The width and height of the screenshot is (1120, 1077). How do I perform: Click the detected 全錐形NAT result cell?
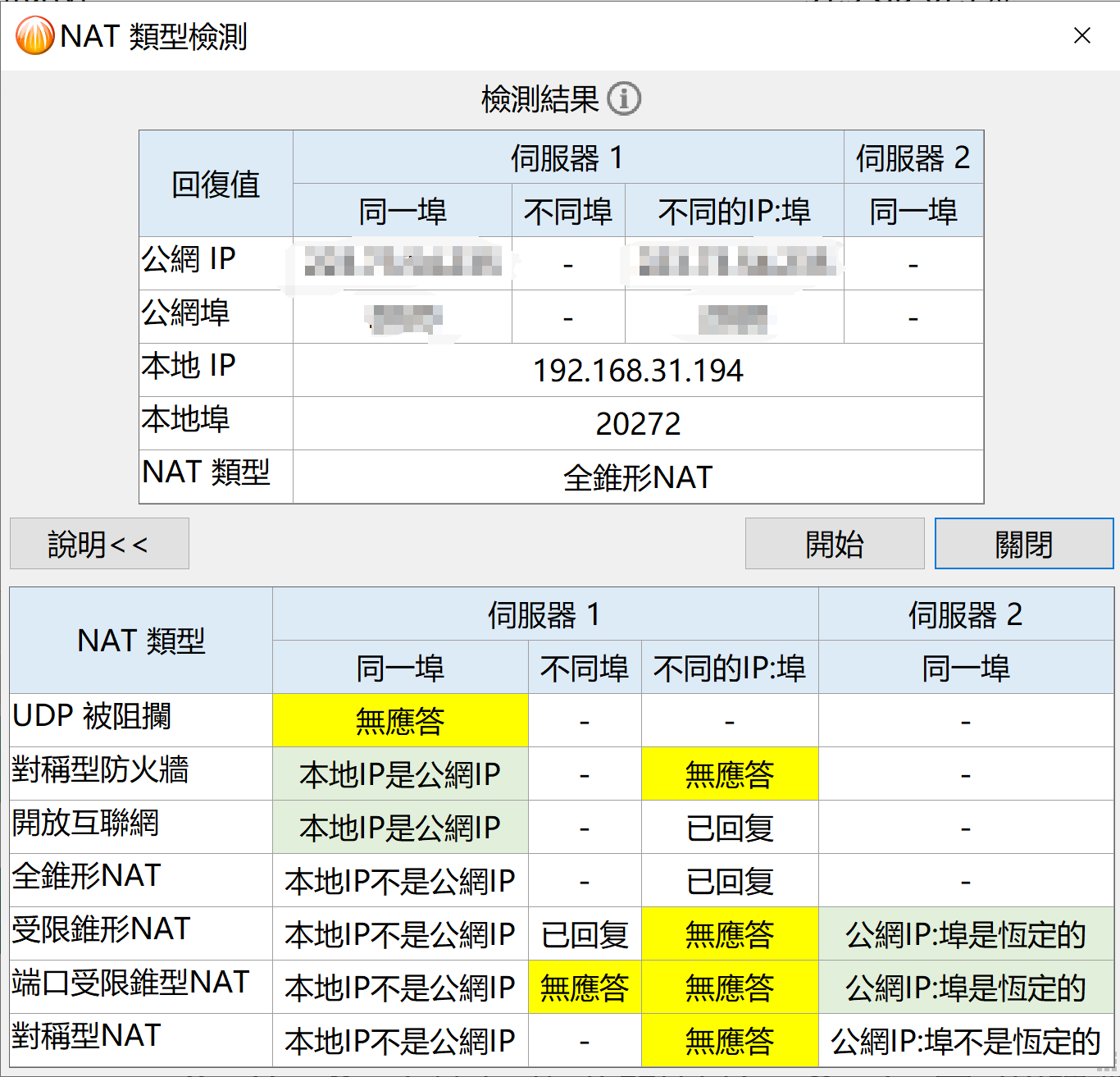click(x=638, y=477)
